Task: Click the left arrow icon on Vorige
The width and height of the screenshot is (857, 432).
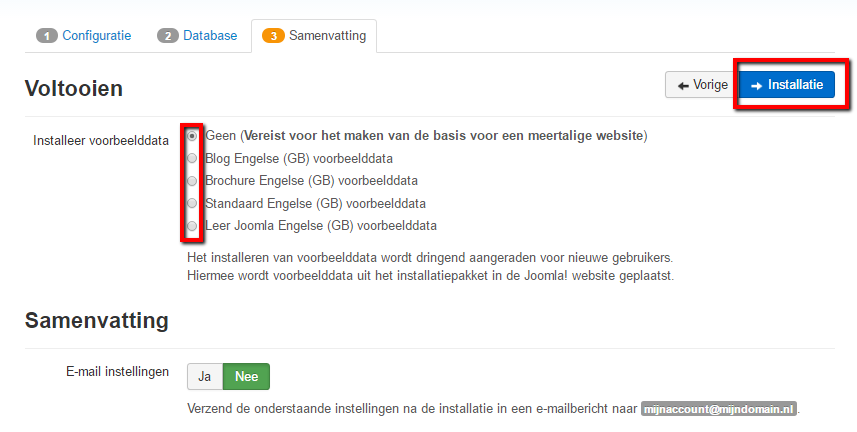Action: tap(683, 86)
